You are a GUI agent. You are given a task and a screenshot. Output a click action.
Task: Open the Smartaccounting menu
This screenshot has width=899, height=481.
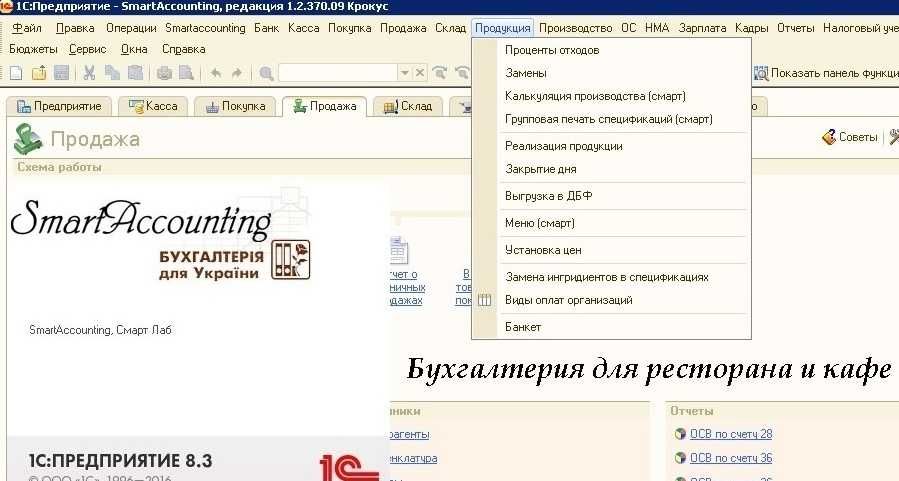(x=205, y=28)
